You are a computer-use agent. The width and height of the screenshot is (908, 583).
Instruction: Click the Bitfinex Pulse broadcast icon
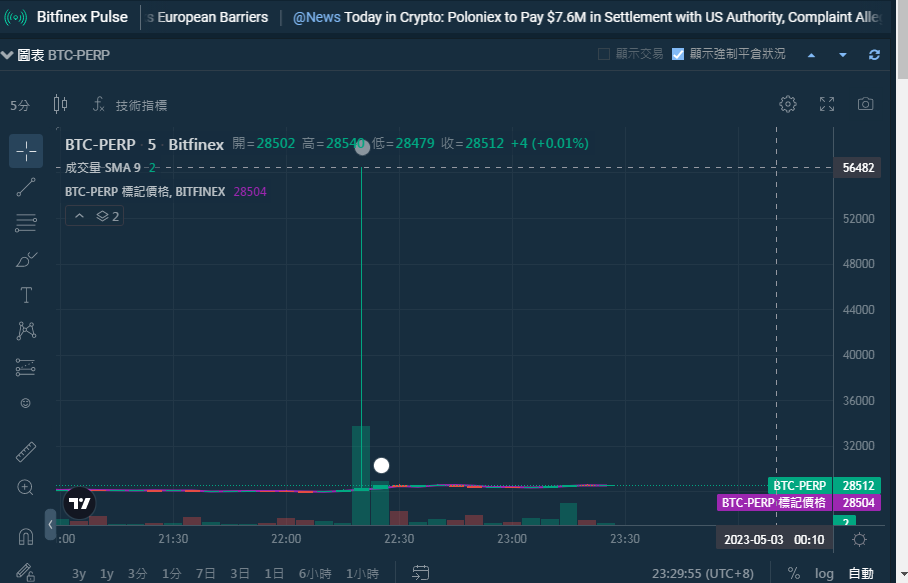pos(15,17)
